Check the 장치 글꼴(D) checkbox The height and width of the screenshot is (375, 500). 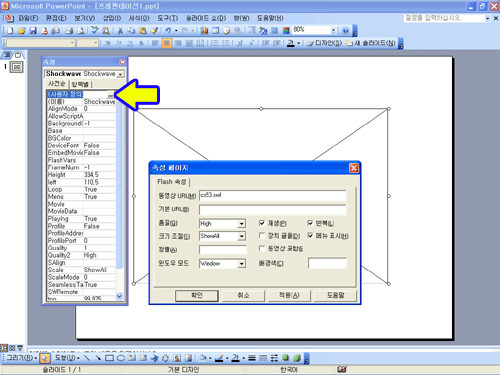(x=262, y=236)
